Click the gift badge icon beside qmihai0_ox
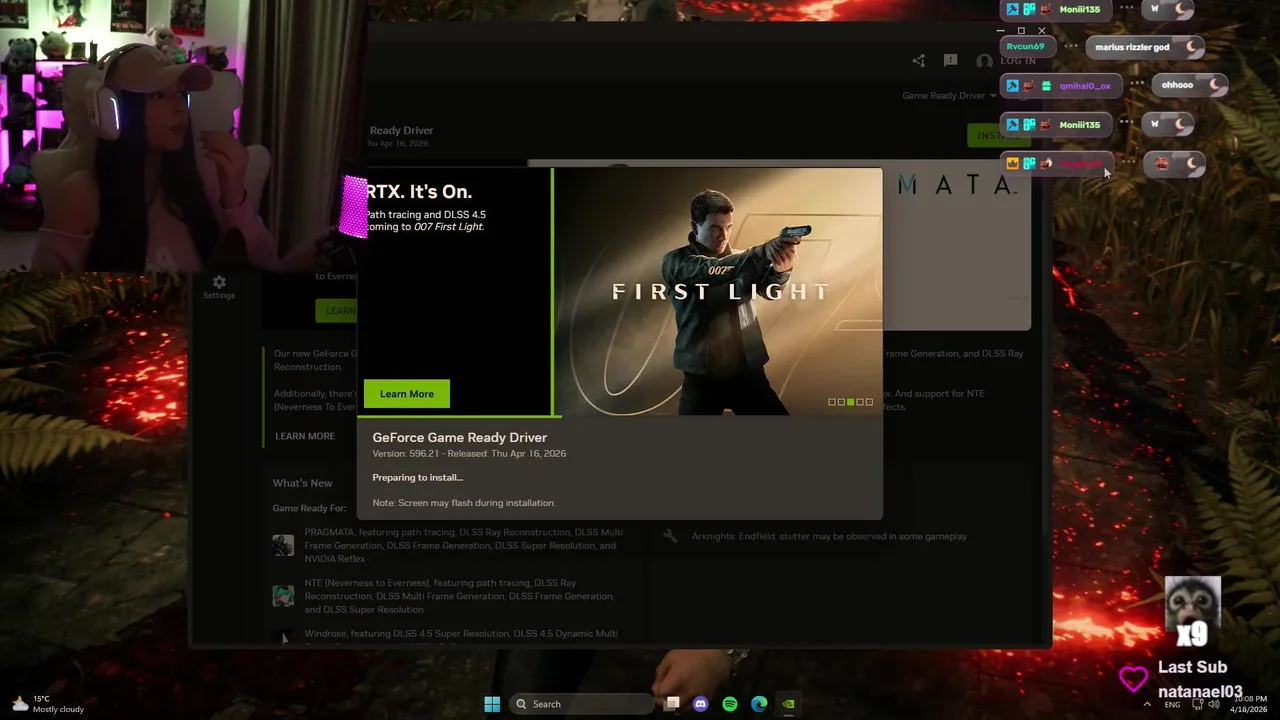1280x720 pixels. click(x=1046, y=86)
